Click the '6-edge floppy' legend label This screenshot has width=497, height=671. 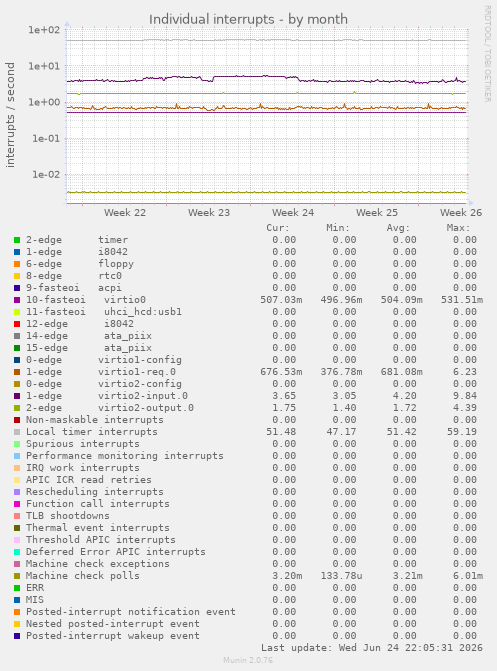coord(80,264)
